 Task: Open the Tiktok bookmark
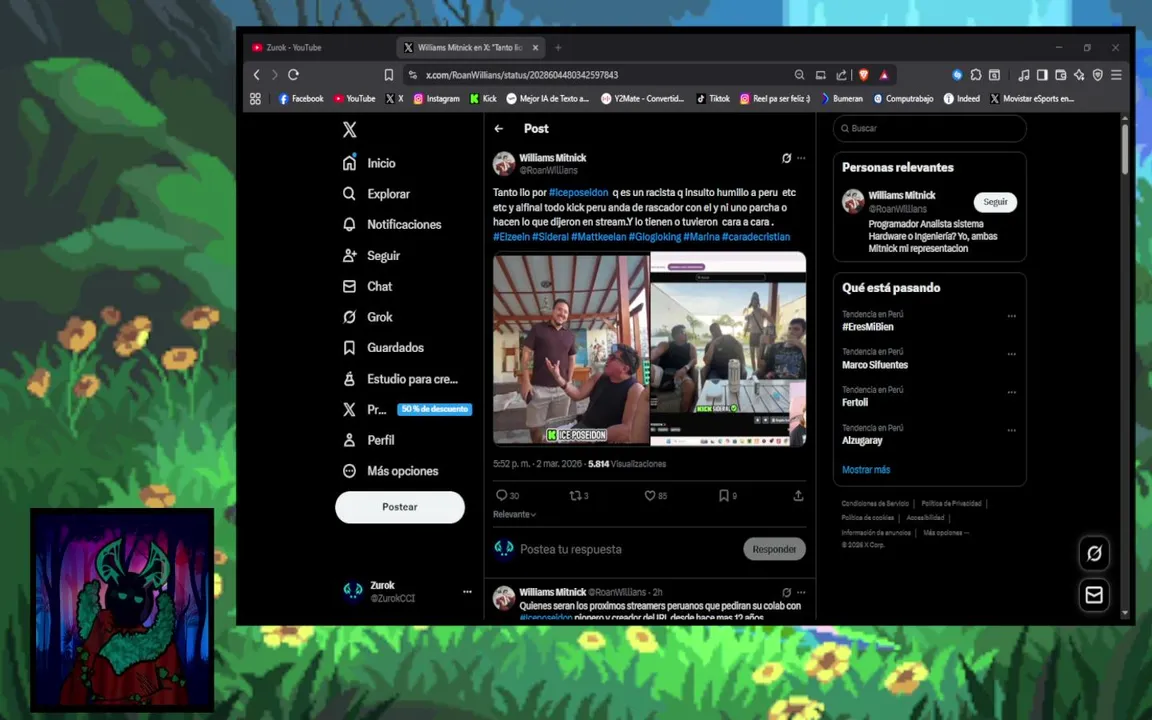pos(713,98)
